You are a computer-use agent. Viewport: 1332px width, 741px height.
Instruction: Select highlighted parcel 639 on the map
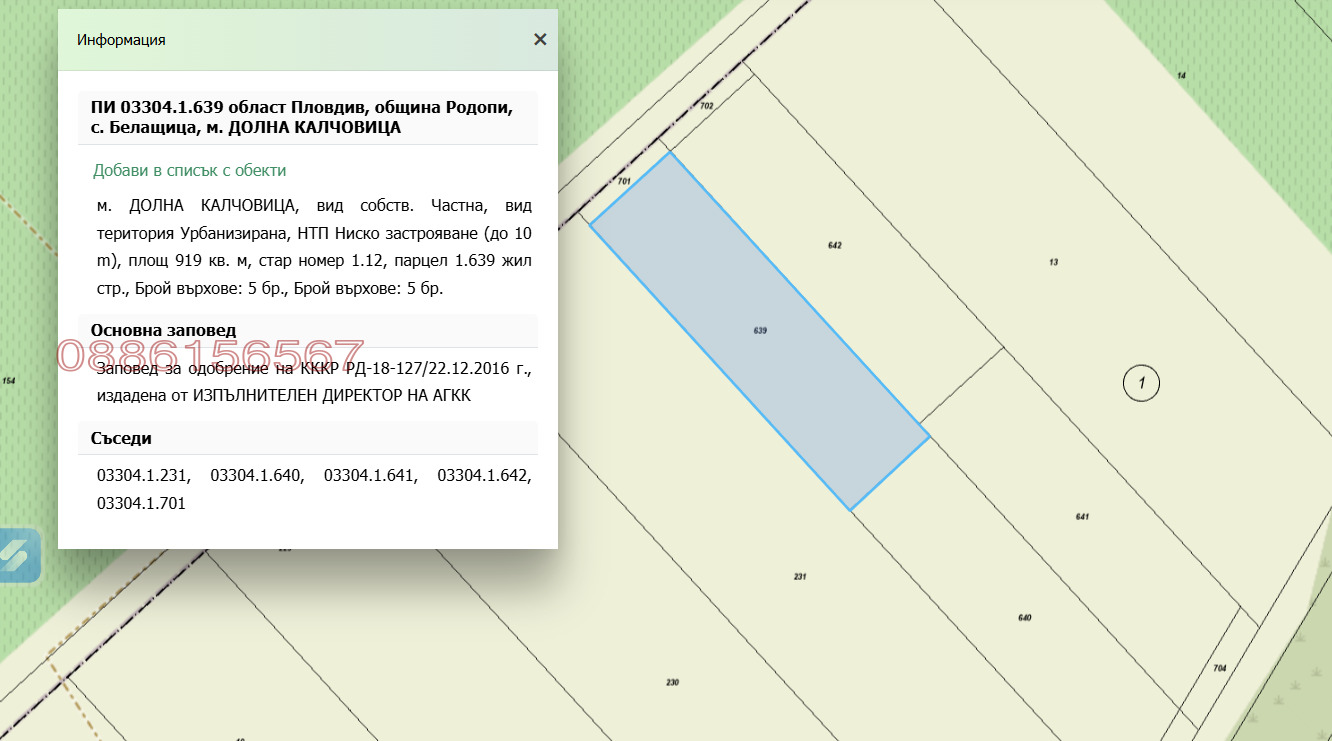[x=760, y=330]
